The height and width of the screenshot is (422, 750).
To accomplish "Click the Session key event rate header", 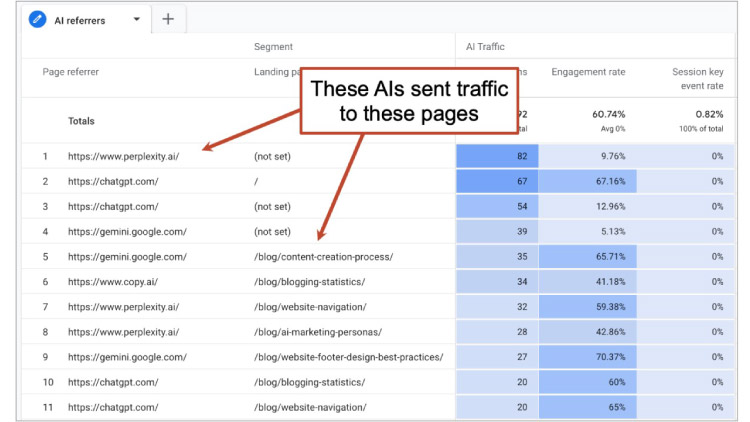I will tap(697, 78).
